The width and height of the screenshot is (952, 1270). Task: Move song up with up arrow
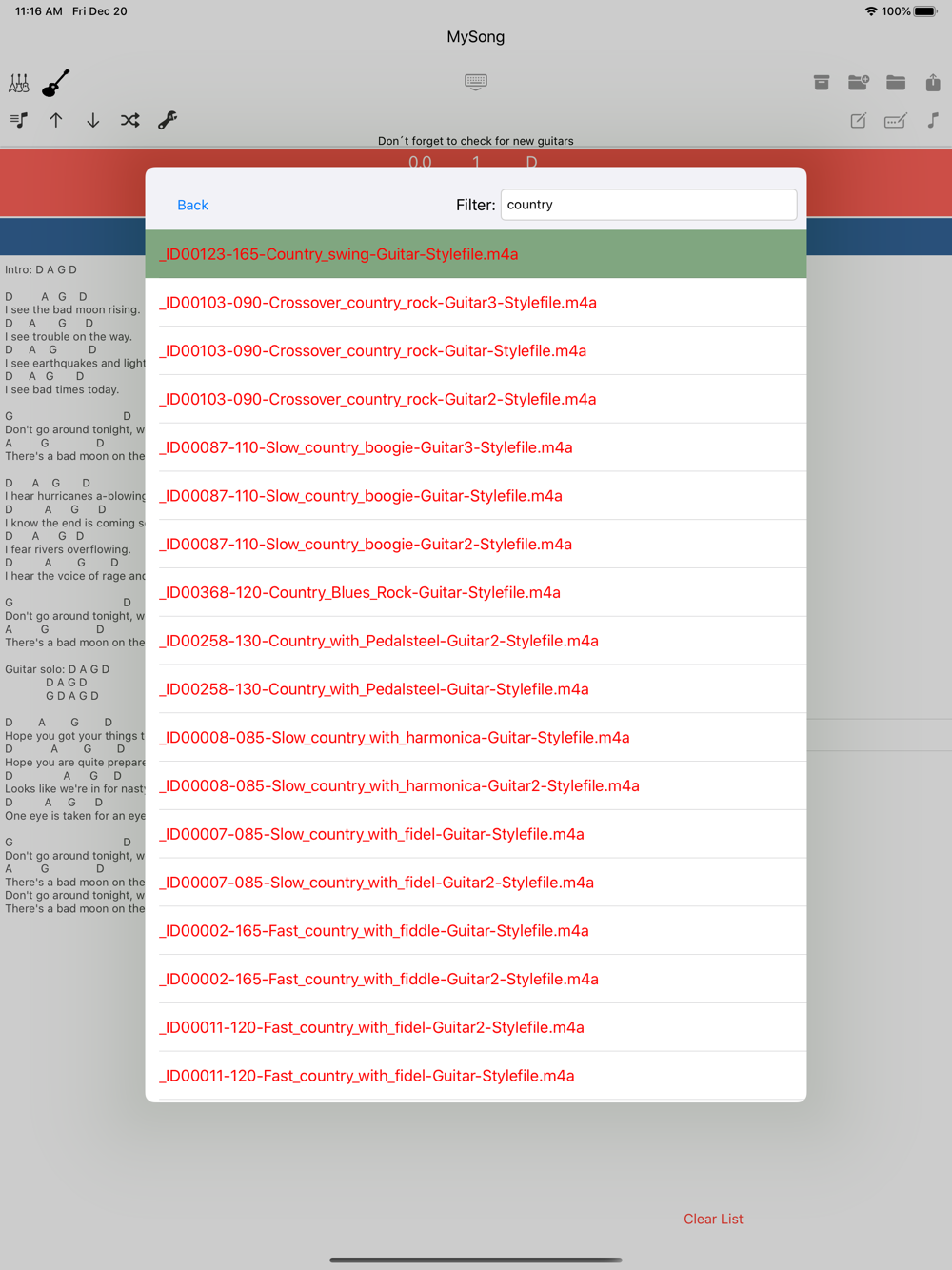[56, 120]
